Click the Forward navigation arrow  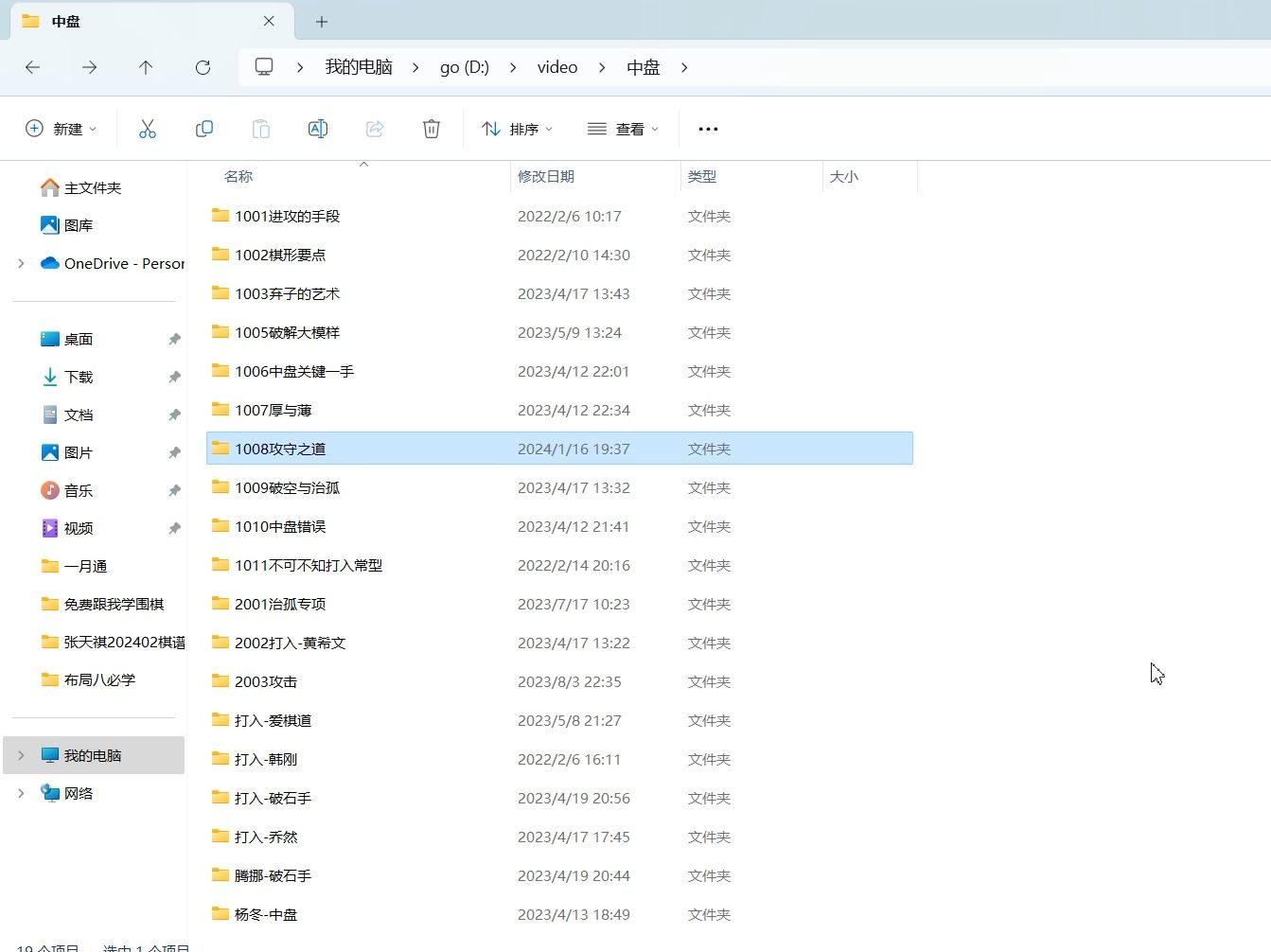(89, 67)
